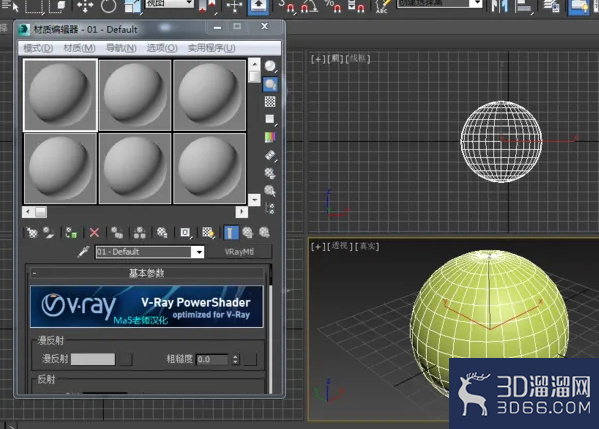Open the 导航(N) menu
Viewport: 599px width, 429px height.
tap(121, 48)
